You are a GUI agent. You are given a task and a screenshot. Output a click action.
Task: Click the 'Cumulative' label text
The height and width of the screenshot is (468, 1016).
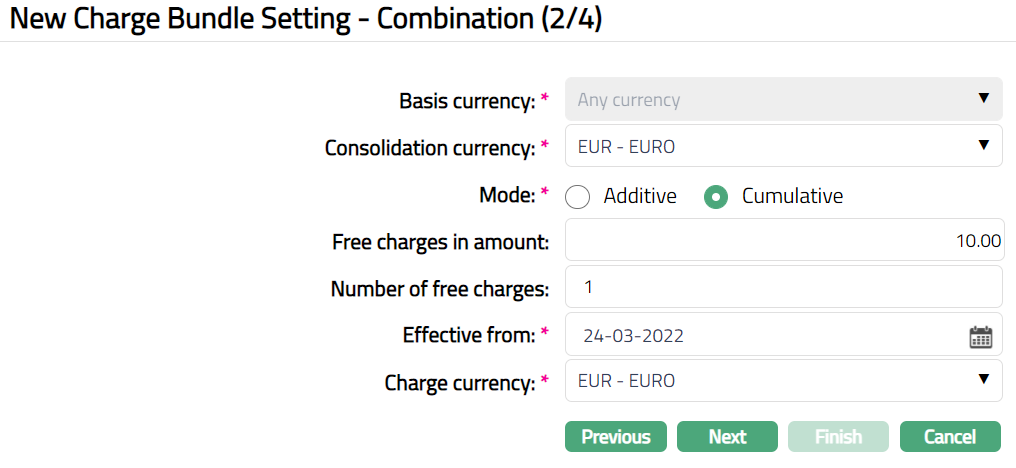point(792,196)
